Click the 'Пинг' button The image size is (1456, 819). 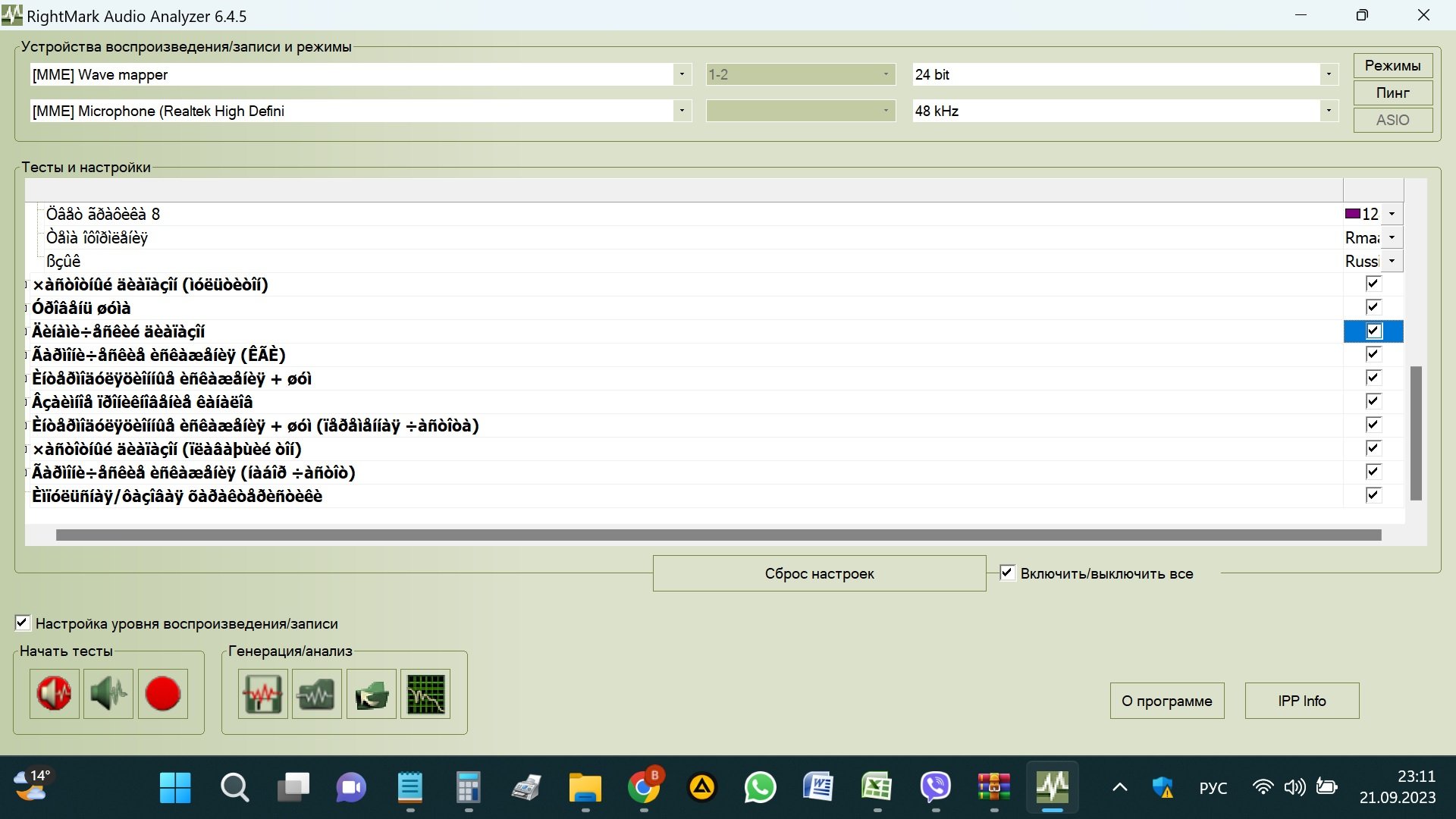1392,93
